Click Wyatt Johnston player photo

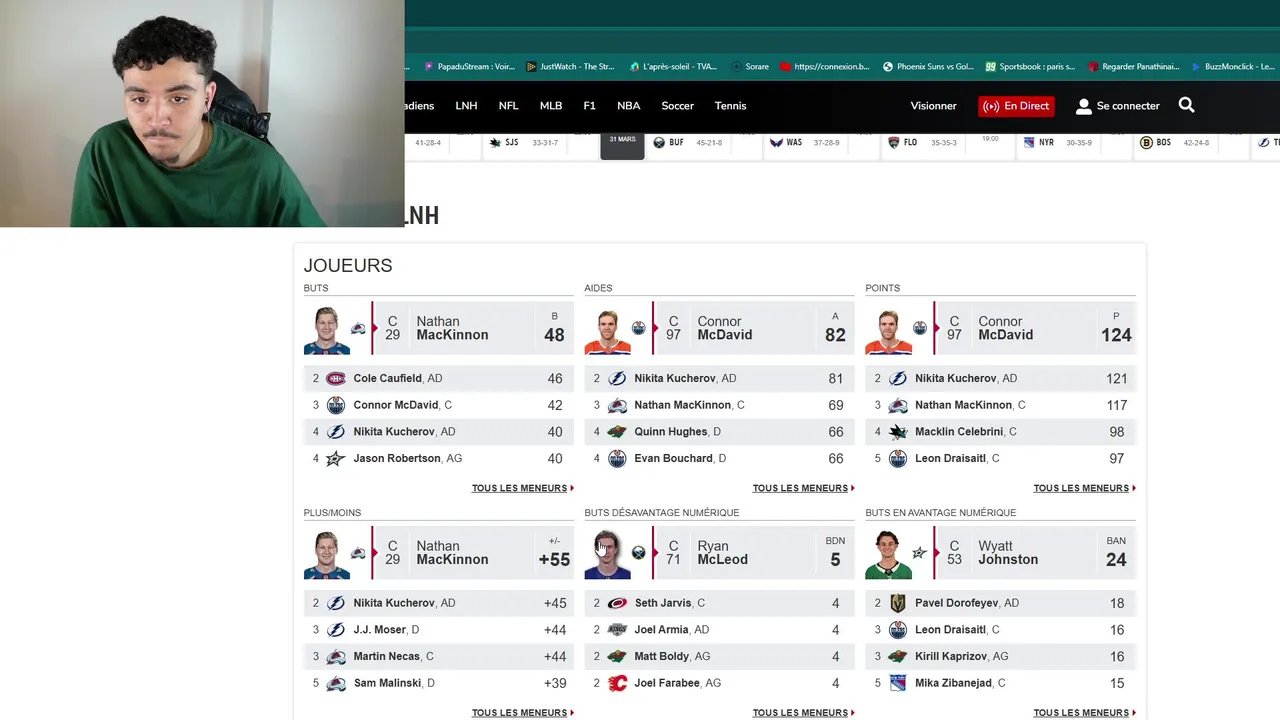888,554
